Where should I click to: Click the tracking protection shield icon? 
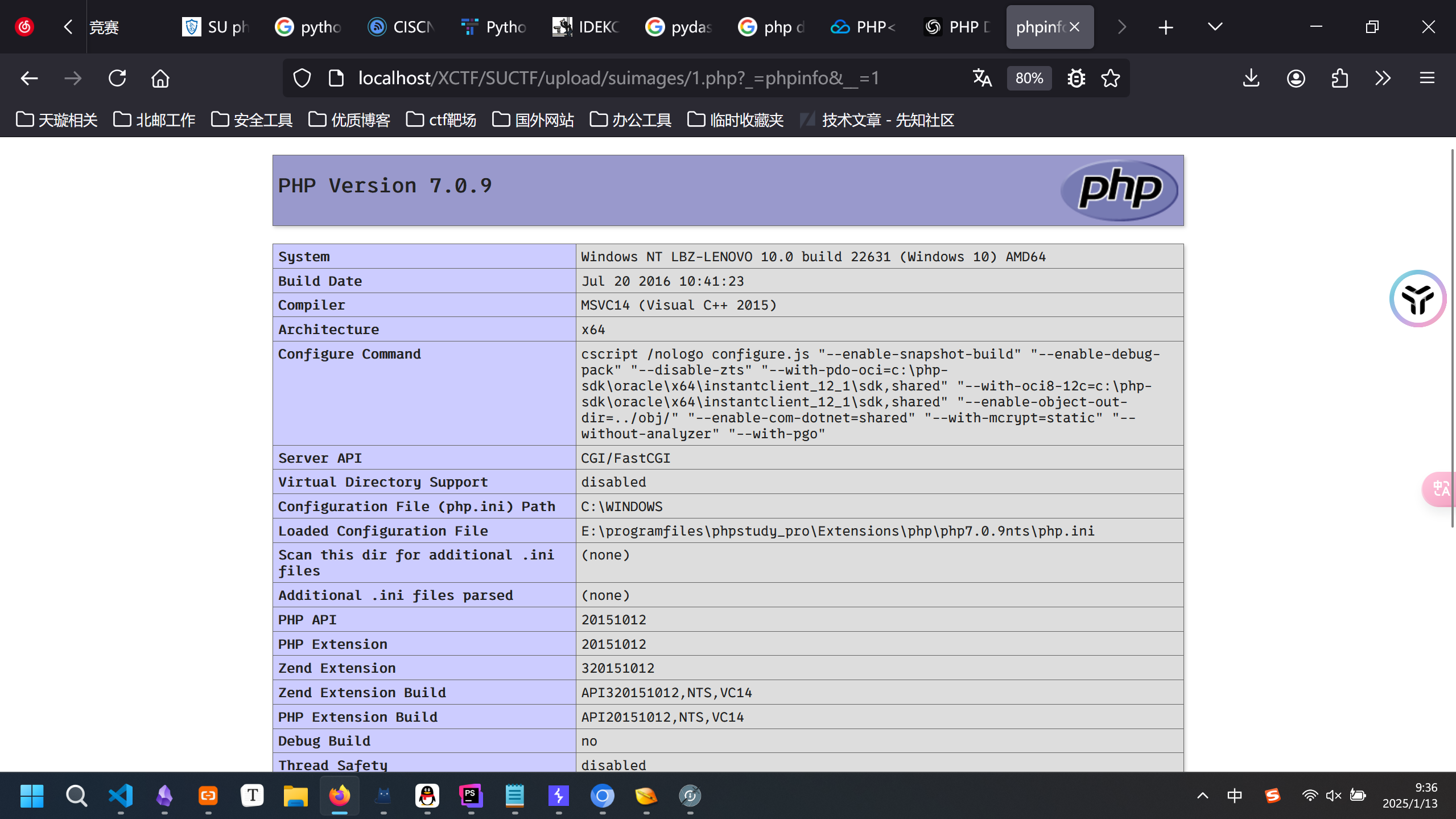302,78
